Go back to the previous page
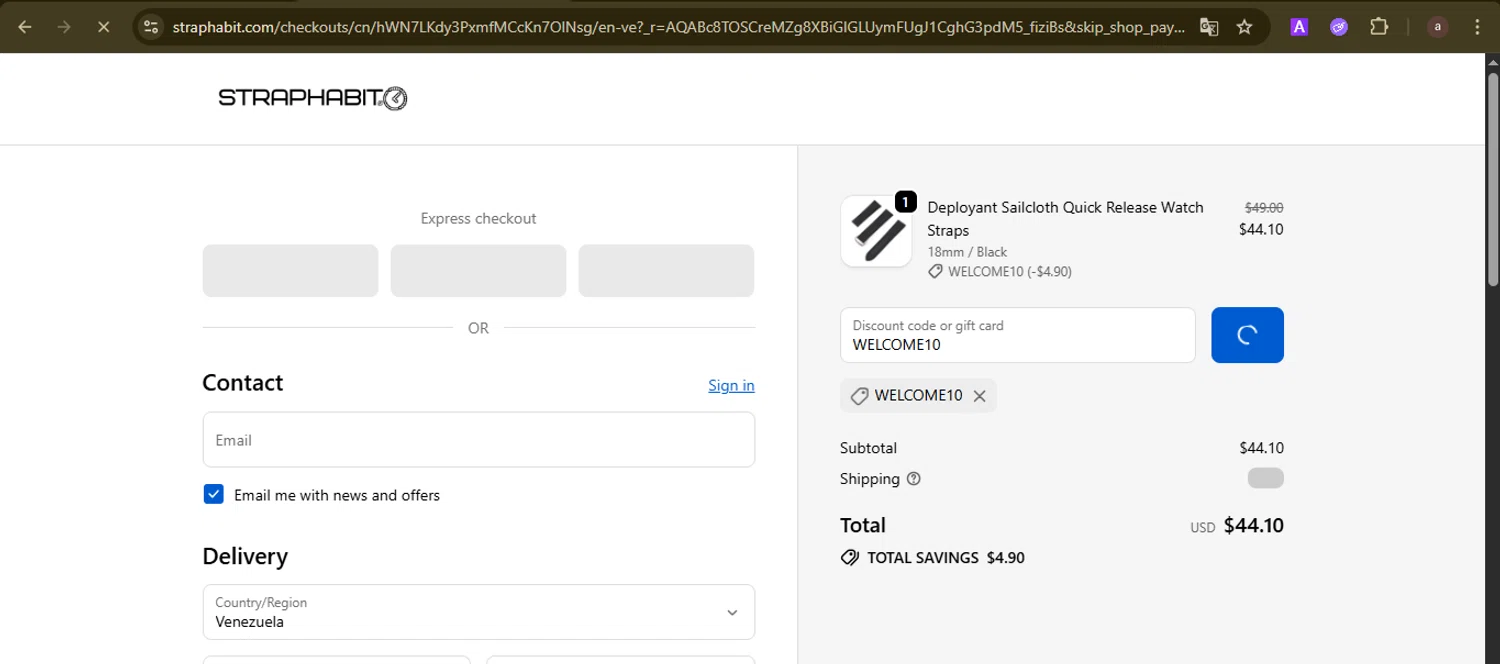The image size is (1500, 664). point(25,27)
